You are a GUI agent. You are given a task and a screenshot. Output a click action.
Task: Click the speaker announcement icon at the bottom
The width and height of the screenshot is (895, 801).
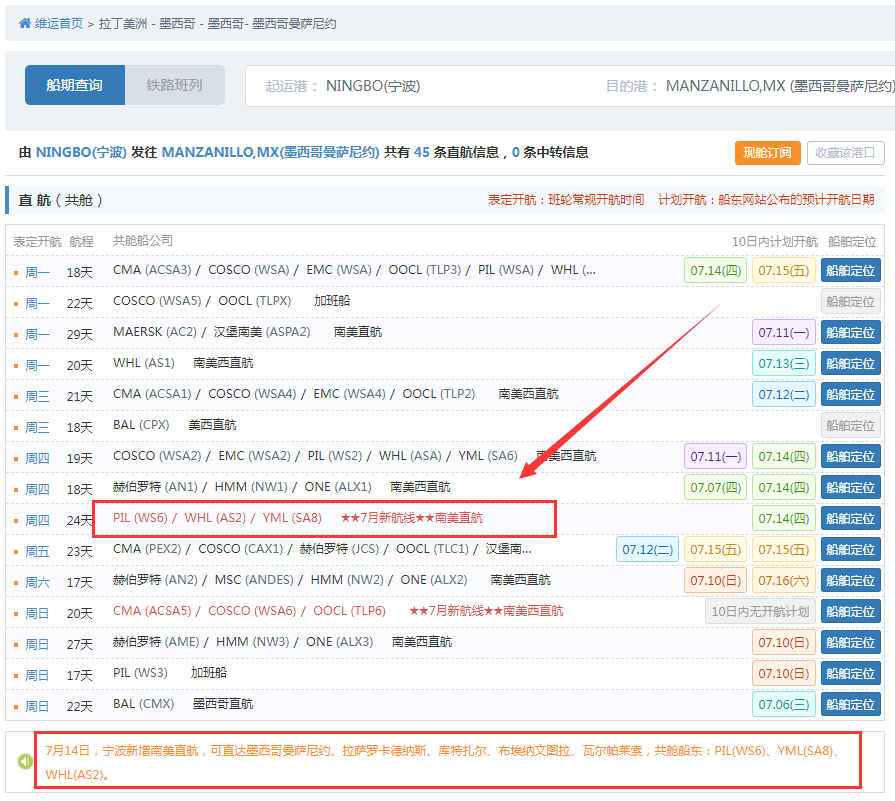click(x=25, y=761)
